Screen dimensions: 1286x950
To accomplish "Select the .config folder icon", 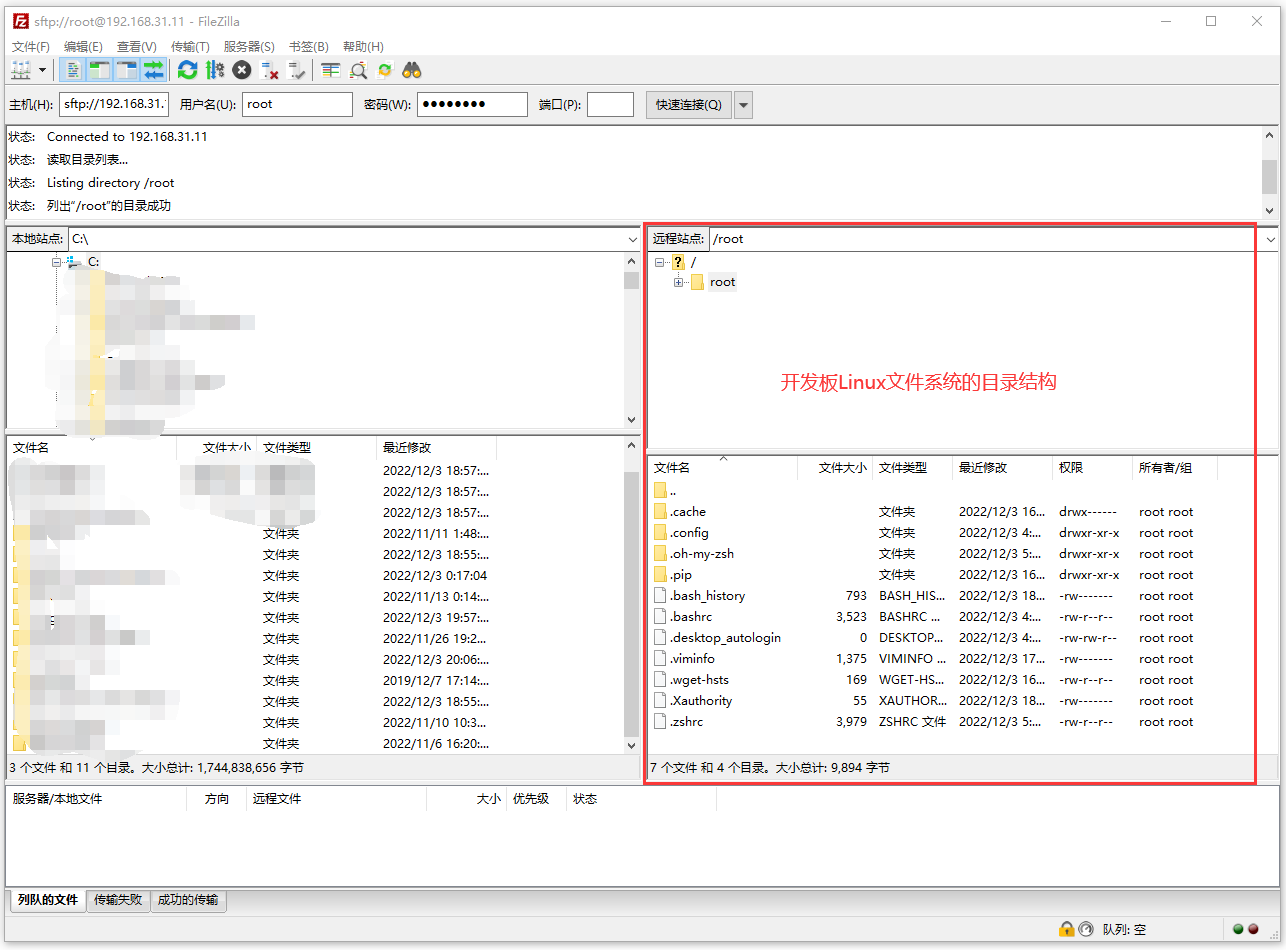I will pos(660,532).
